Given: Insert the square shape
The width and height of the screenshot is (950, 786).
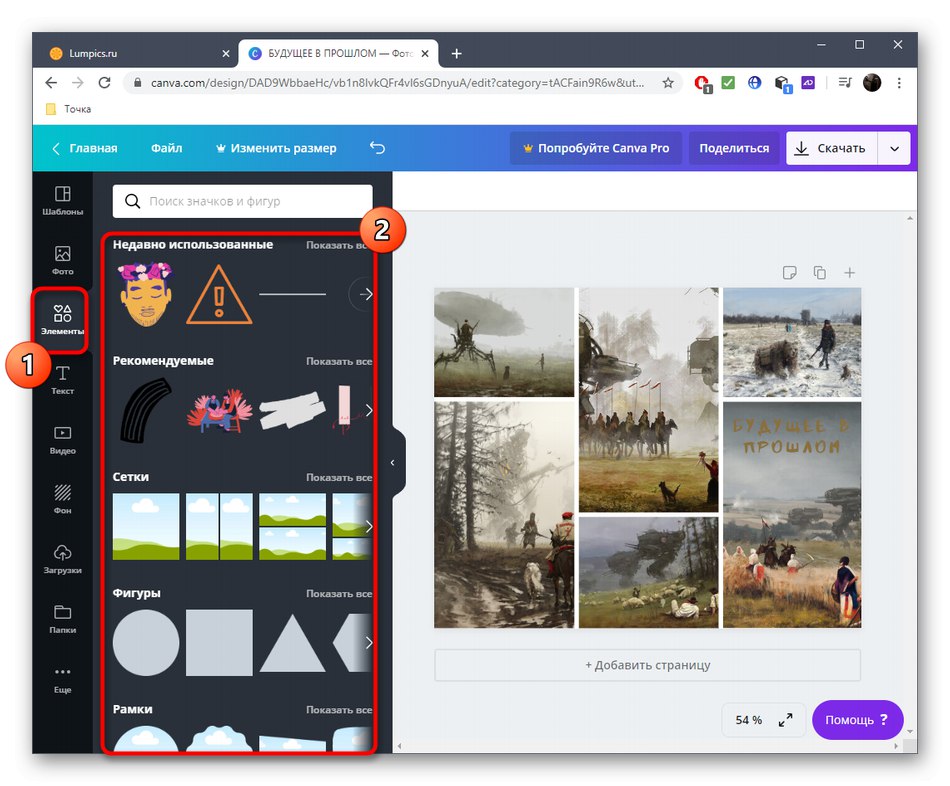Looking at the screenshot, I should point(219,642).
